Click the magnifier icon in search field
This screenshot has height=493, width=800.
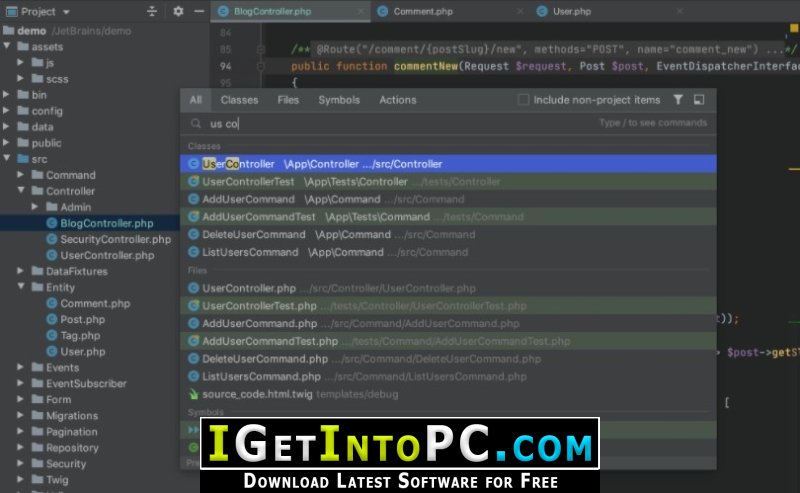click(x=195, y=124)
